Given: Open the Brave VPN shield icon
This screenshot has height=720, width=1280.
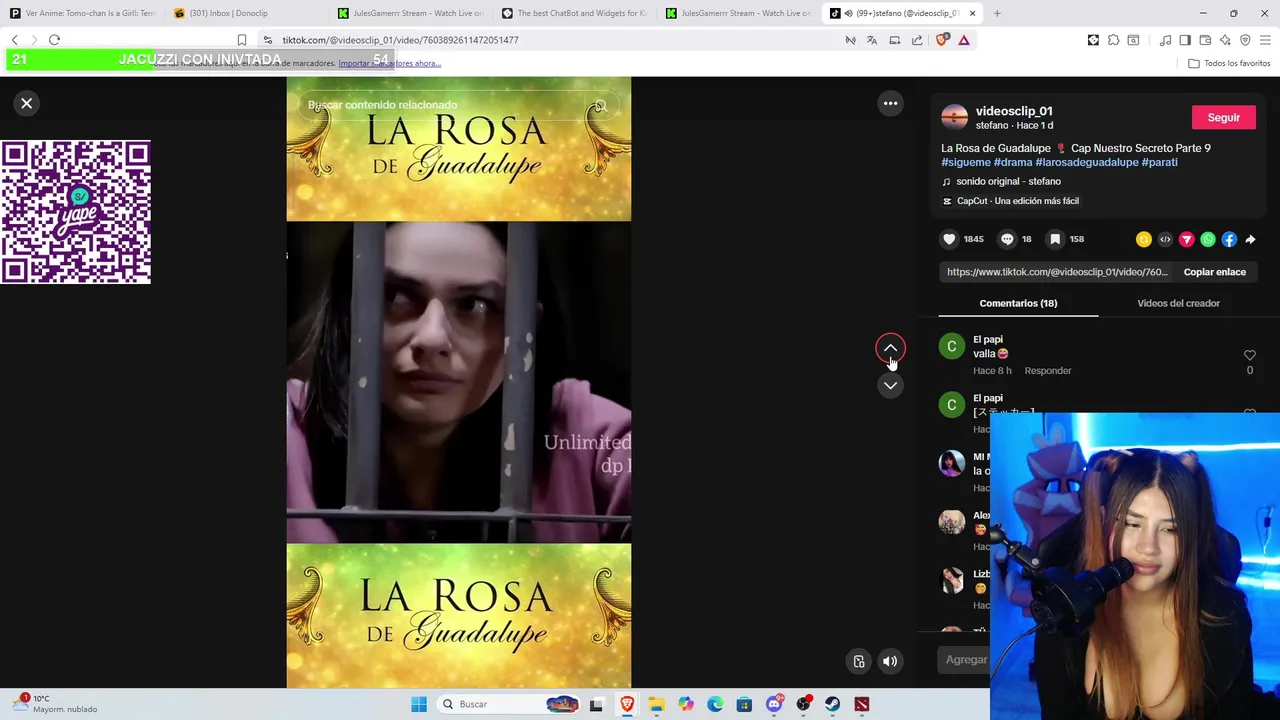Looking at the screenshot, I should pyautogui.click(x=1245, y=40).
